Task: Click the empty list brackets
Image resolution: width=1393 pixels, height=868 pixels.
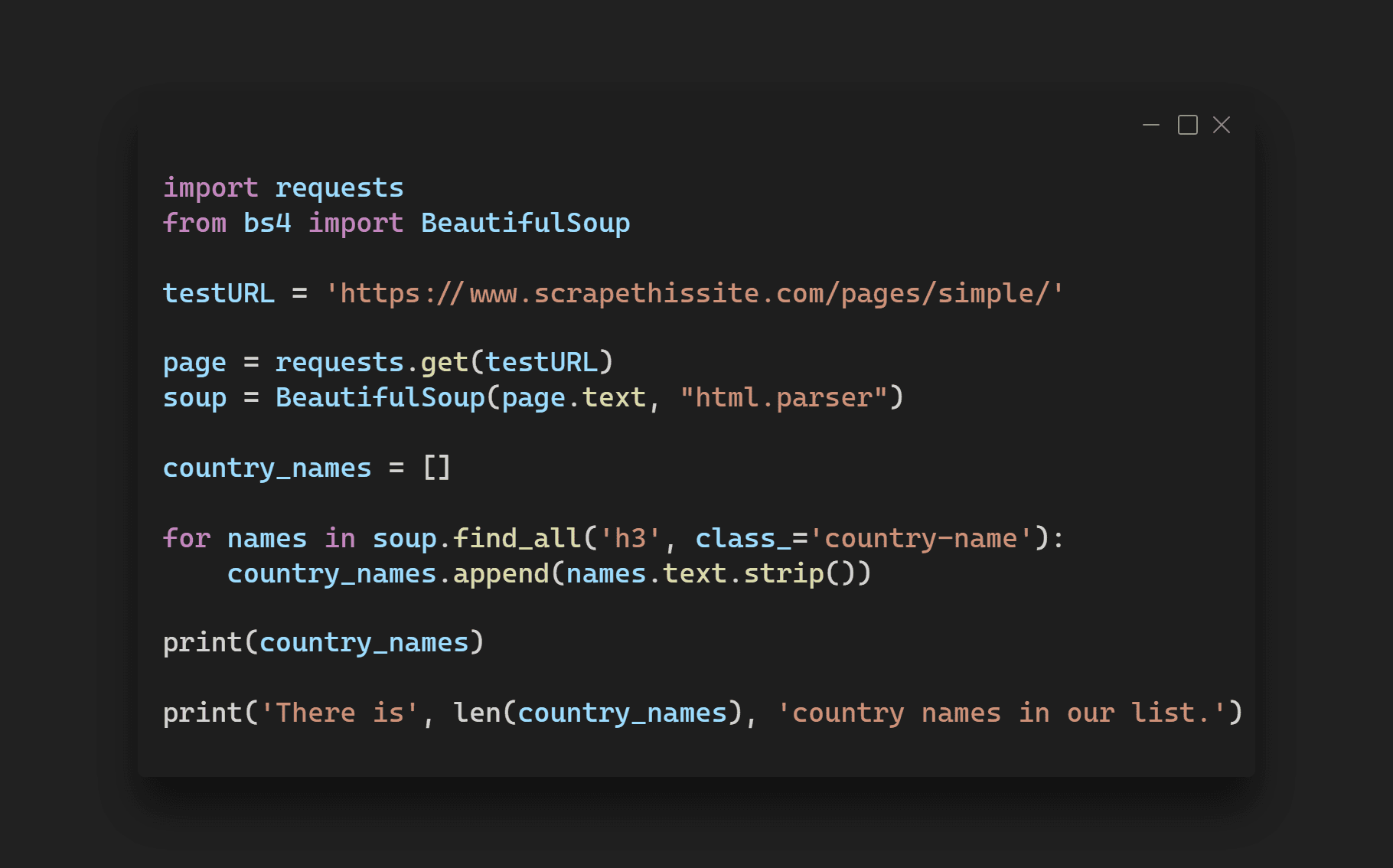Action: (436, 468)
